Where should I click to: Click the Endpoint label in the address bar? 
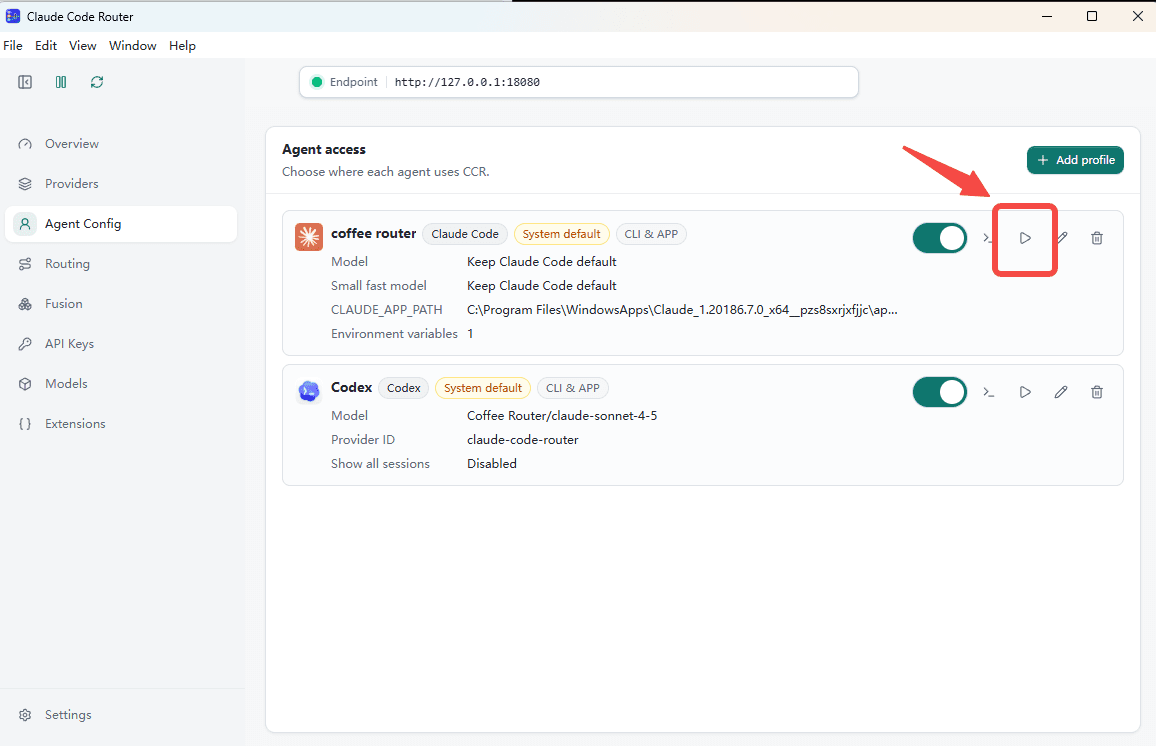point(354,82)
